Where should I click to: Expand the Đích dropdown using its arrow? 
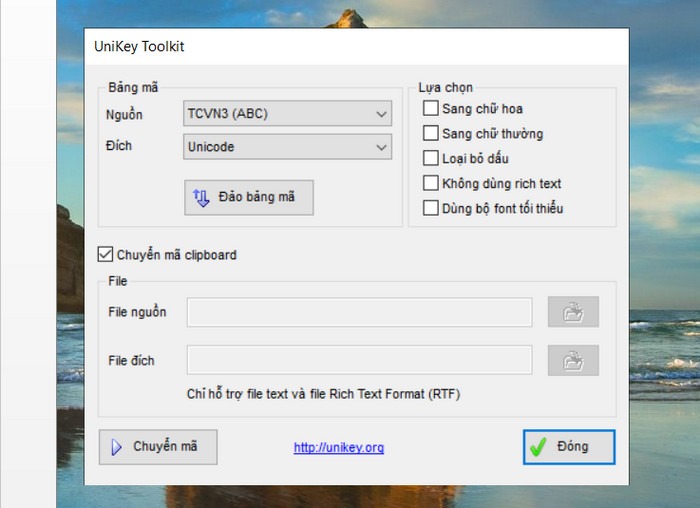381,147
